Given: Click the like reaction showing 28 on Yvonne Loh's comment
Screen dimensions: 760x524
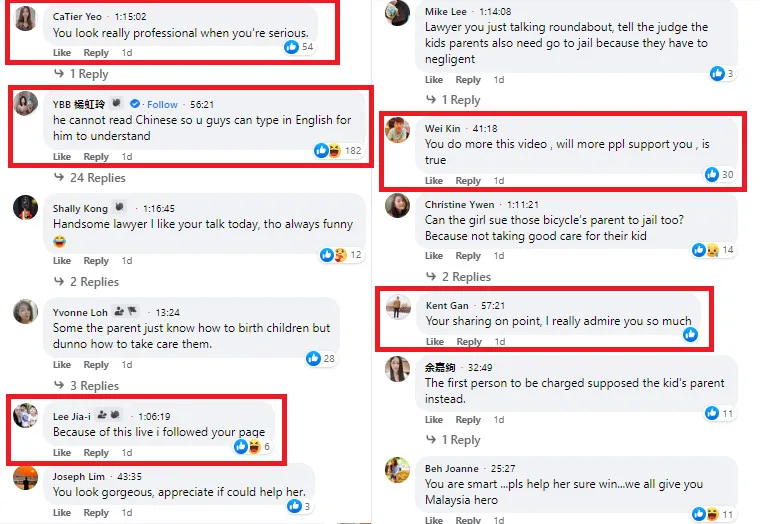Looking at the screenshot, I should (313, 358).
